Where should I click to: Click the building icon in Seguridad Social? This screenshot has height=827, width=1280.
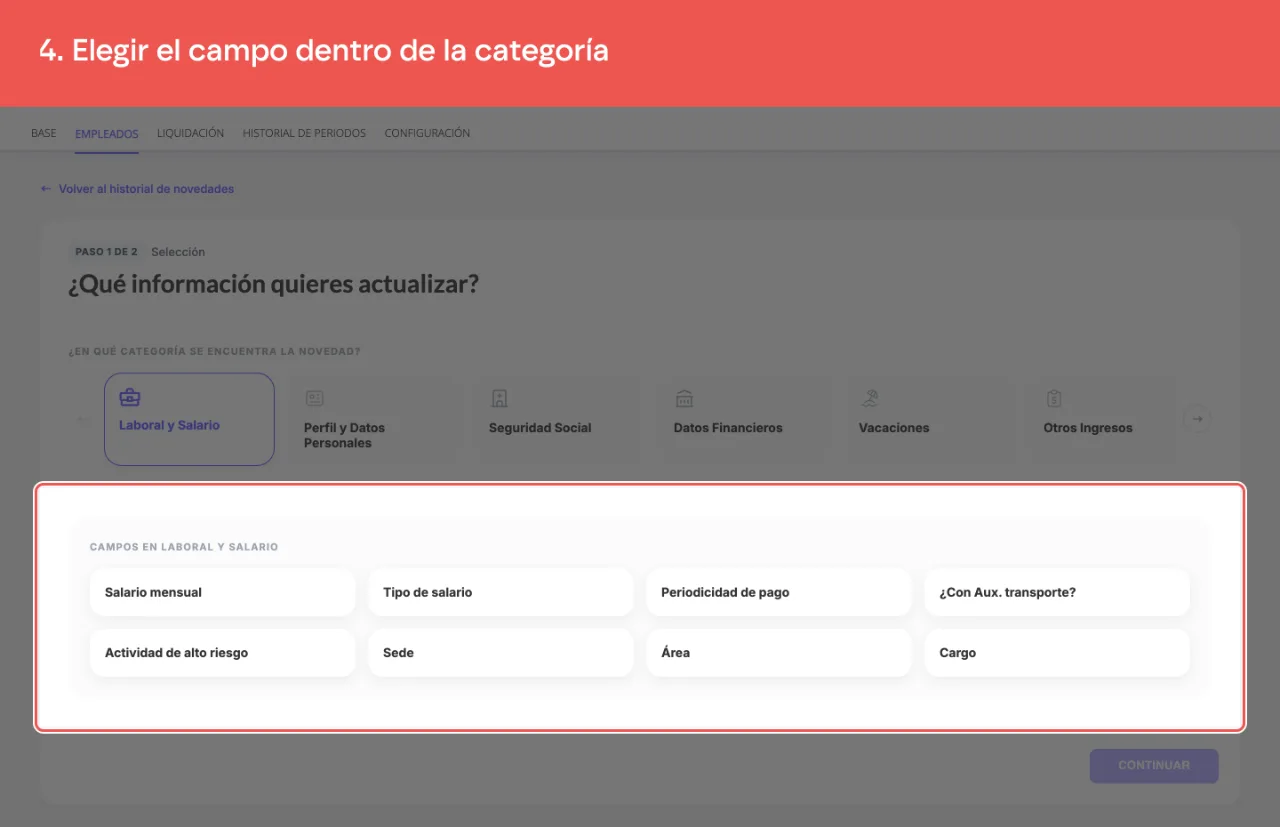(x=499, y=398)
